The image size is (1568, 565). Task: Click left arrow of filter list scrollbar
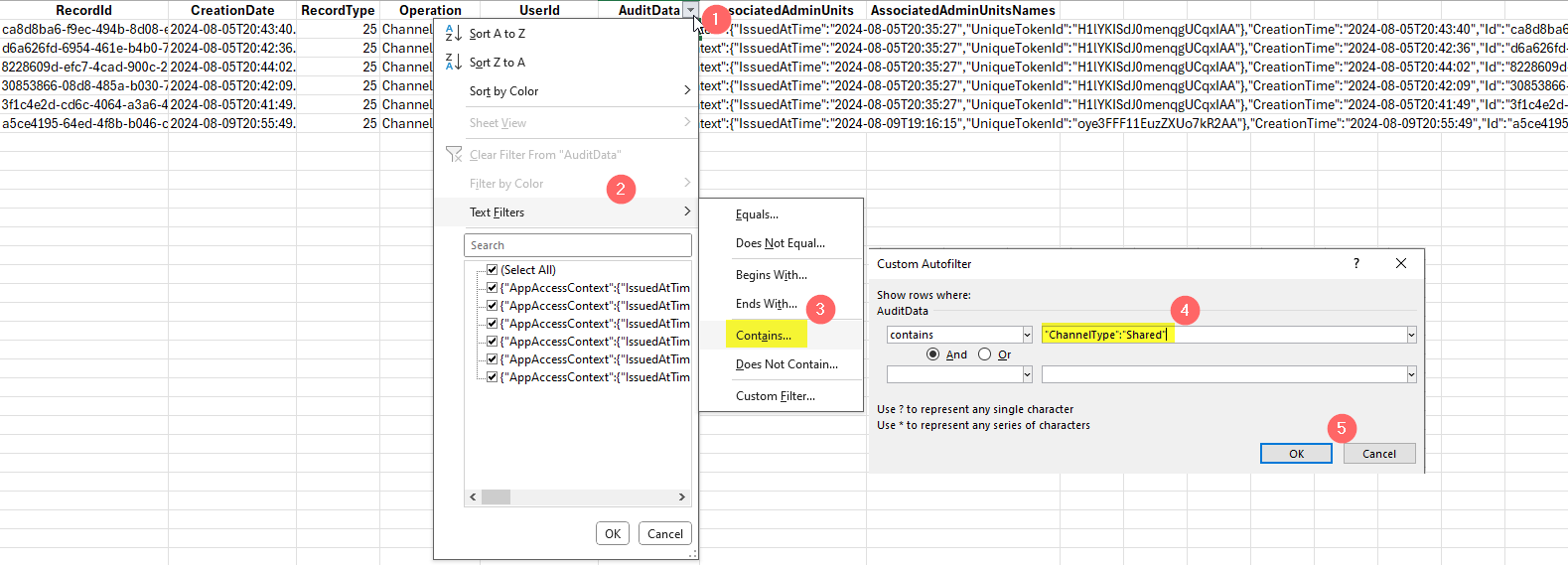pos(473,496)
